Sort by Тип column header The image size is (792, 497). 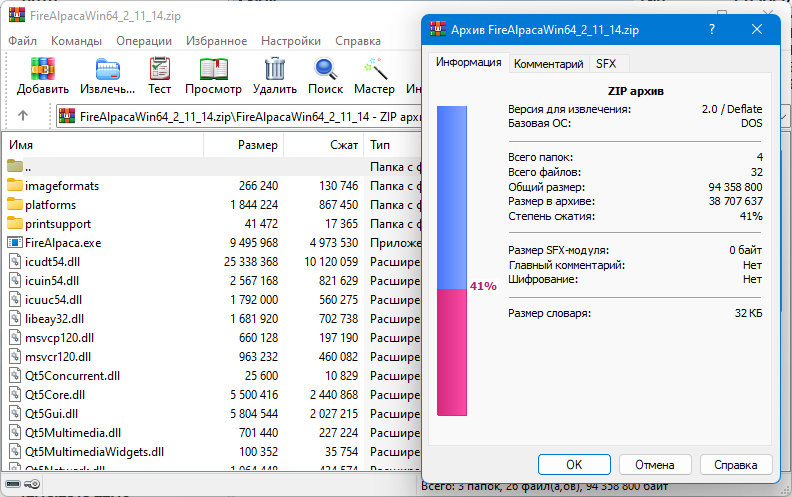(x=393, y=145)
